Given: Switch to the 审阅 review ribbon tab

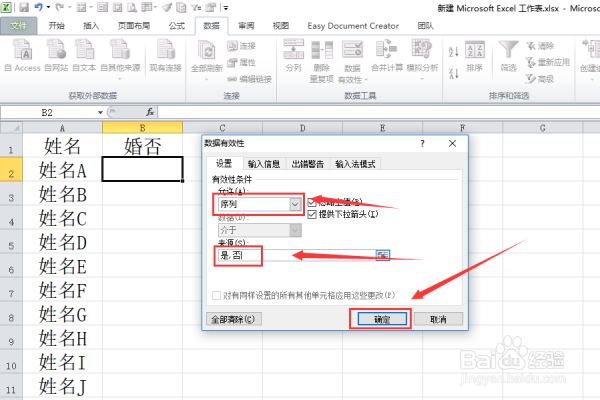Looking at the screenshot, I should click(246, 26).
